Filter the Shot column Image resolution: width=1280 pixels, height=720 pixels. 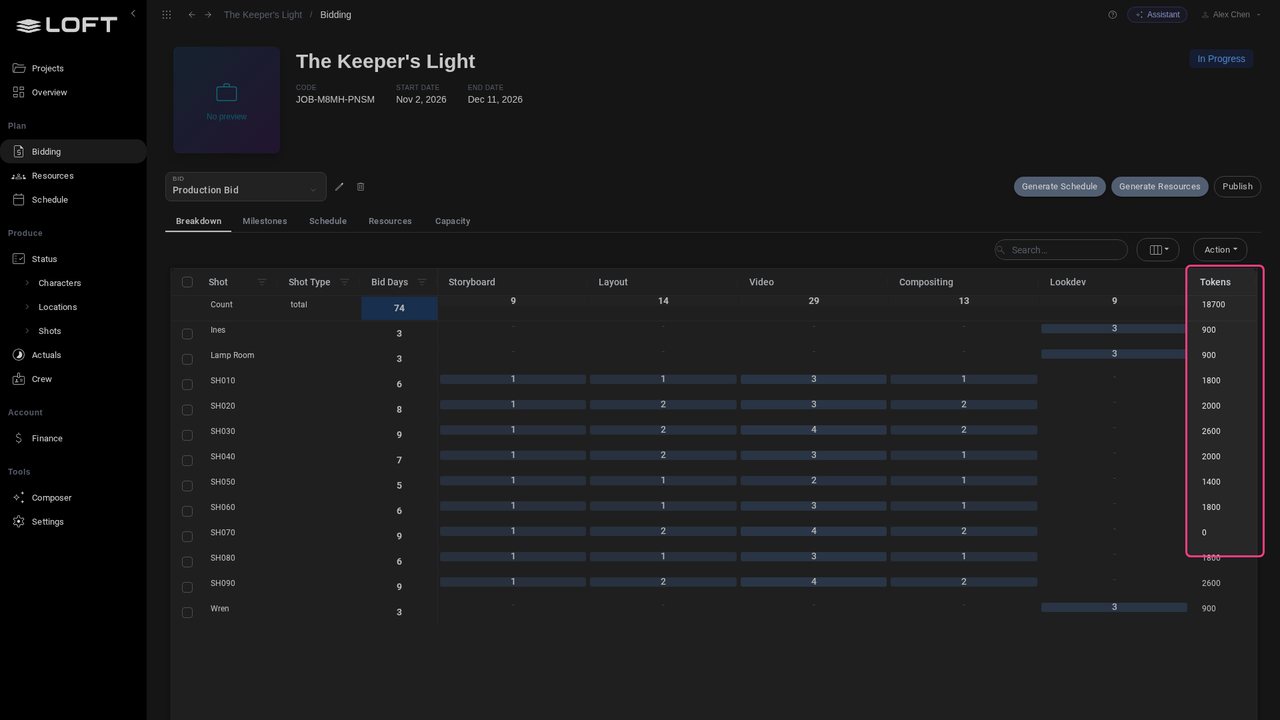262,282
